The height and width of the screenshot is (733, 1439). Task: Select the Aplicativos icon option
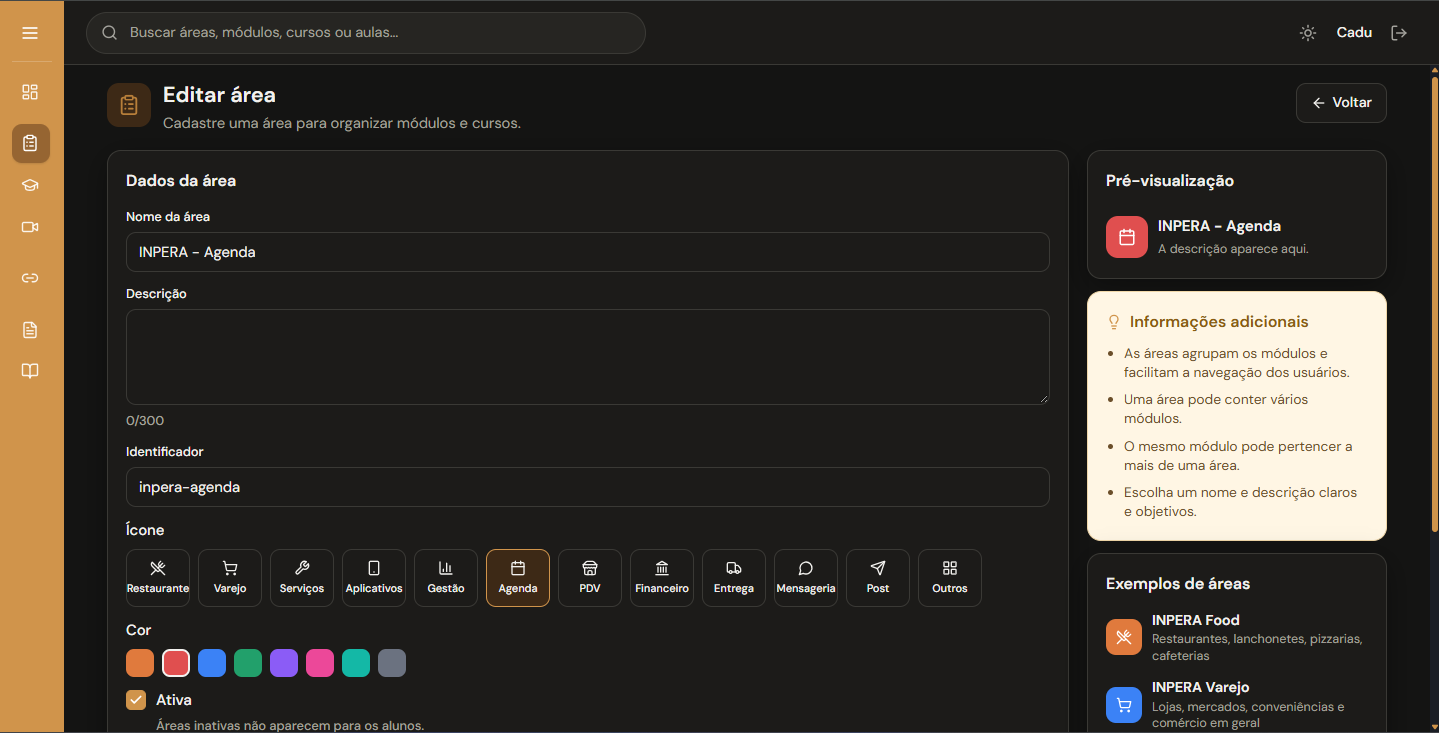[374, 578]
